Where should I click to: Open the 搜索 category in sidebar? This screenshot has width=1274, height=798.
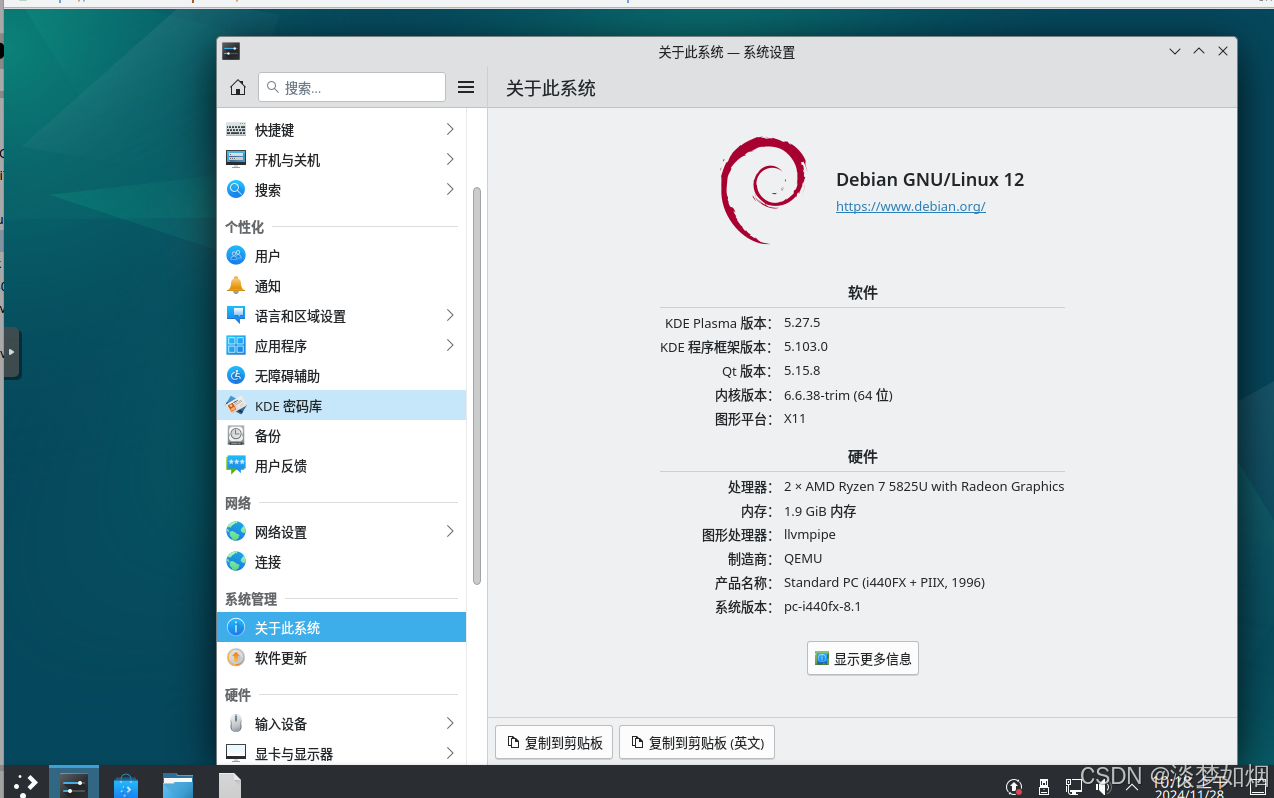341,190
